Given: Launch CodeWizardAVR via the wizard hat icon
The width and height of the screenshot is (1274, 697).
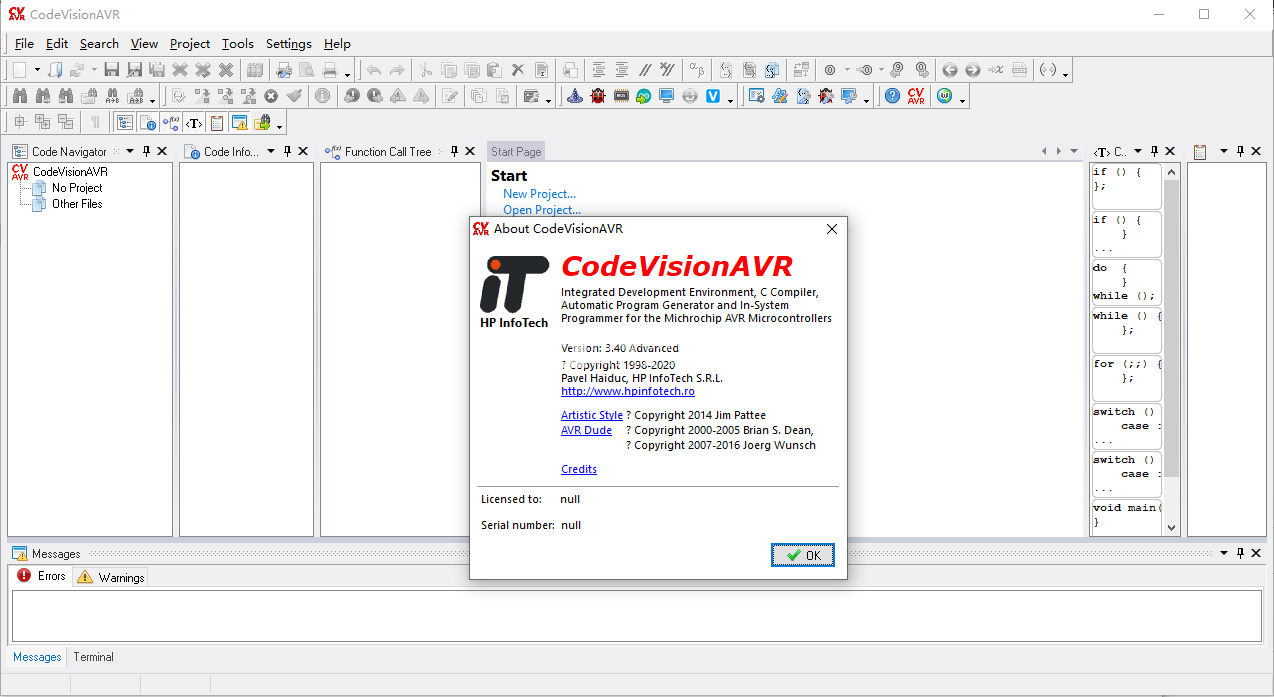Looking at the screenshot, I should 575,96.
